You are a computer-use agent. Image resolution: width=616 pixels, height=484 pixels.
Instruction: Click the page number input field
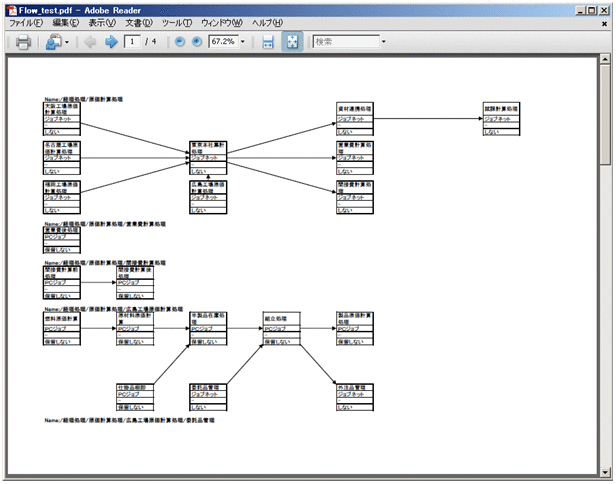133,43
